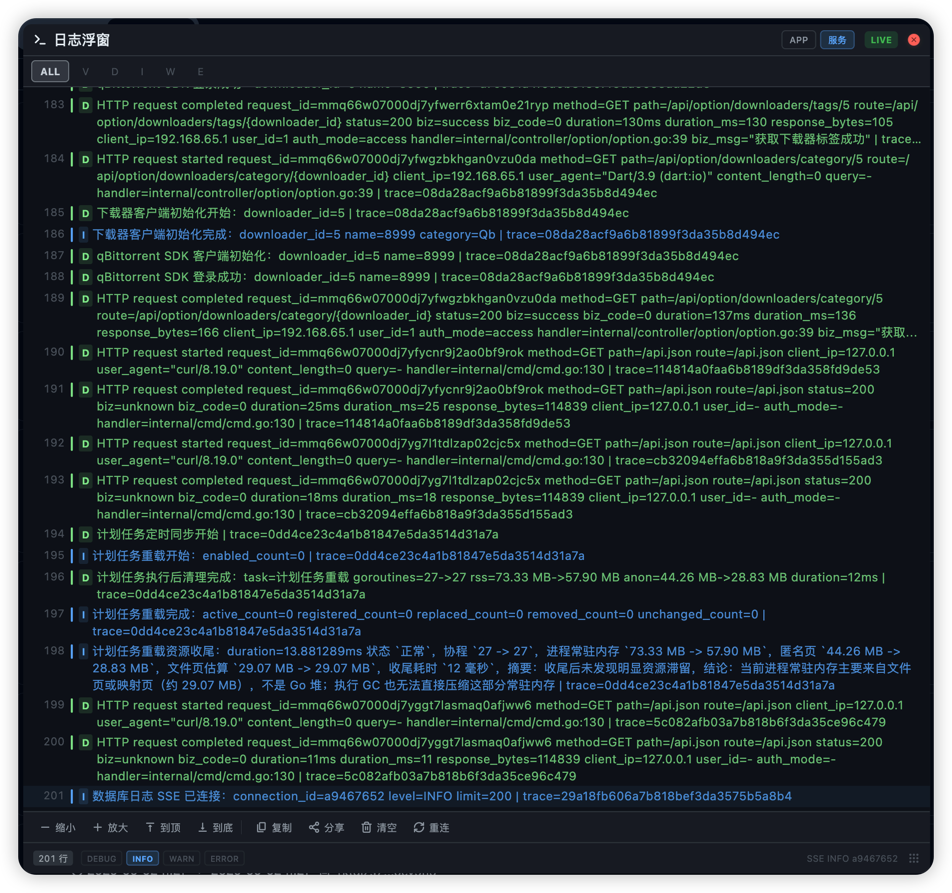This screenshot has height=893, width=952.
Task: Copy logs using the 复制 icon
Action: 261,827
